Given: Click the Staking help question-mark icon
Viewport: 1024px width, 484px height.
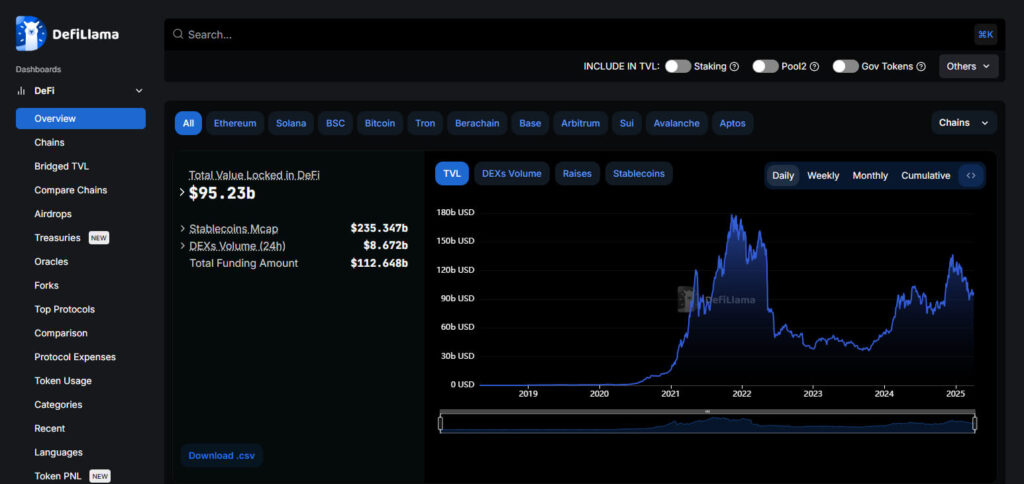Looking at the screenshot, I should pyautogui.click(x=734, y=67).
